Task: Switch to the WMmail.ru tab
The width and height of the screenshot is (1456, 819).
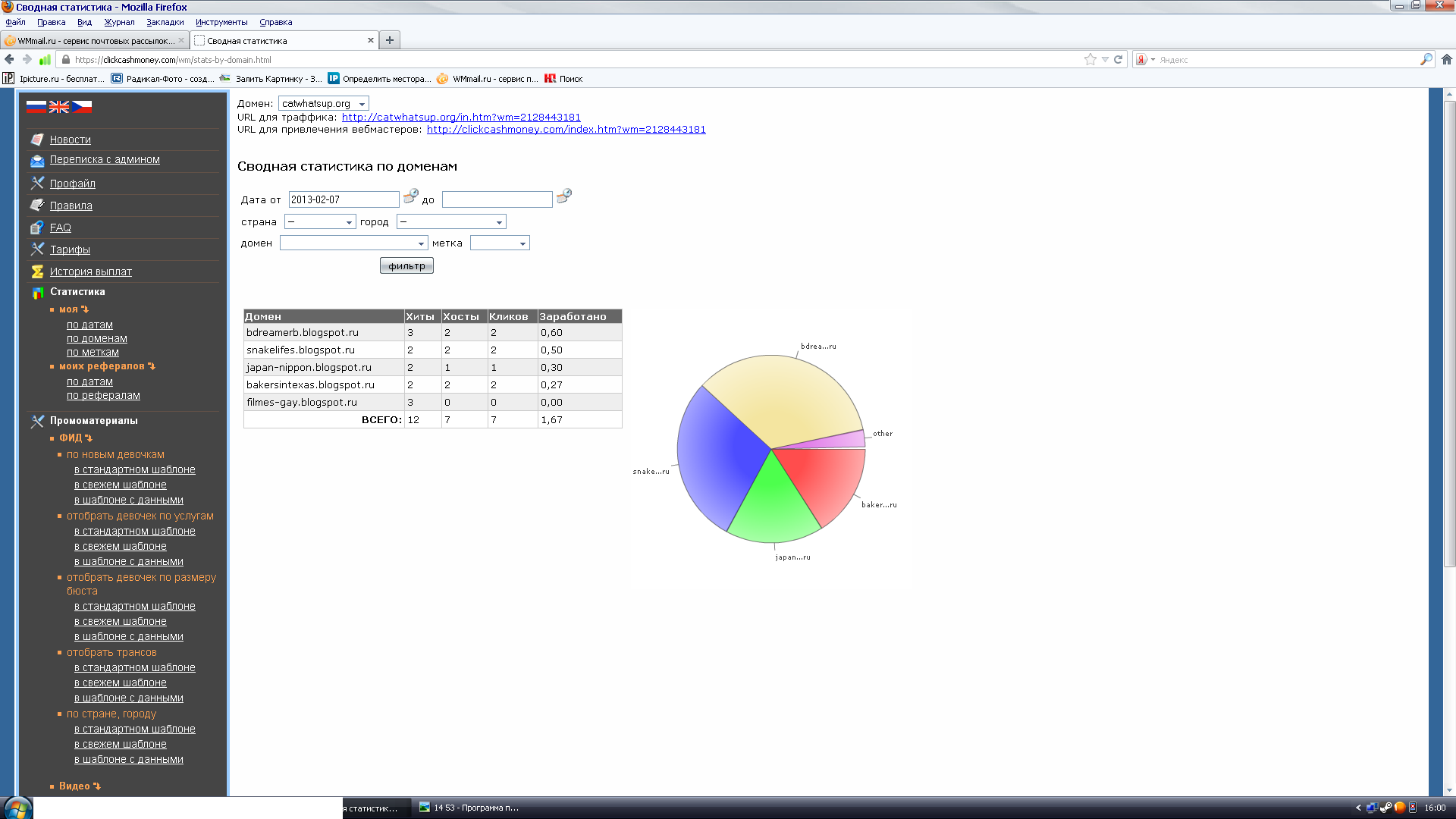Action: click(x=94, y=40)
